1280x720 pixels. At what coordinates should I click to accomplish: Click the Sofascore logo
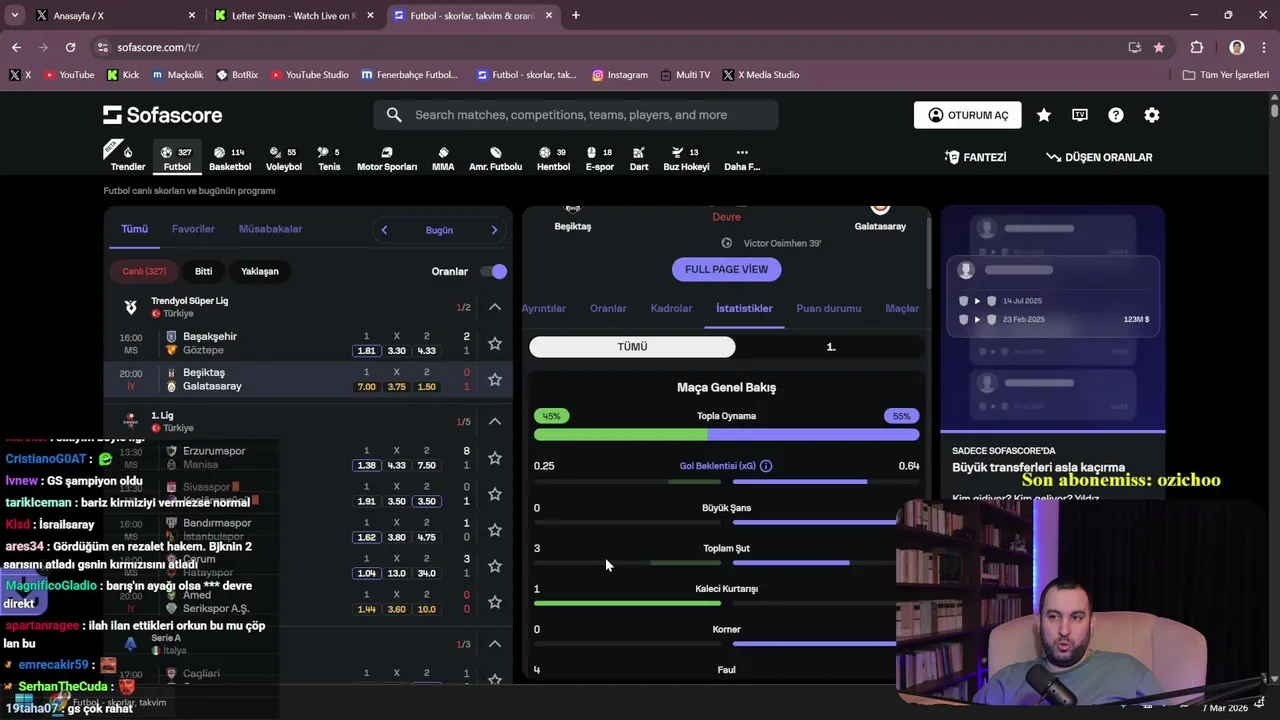pyautogui.click(x=163, y=115)
